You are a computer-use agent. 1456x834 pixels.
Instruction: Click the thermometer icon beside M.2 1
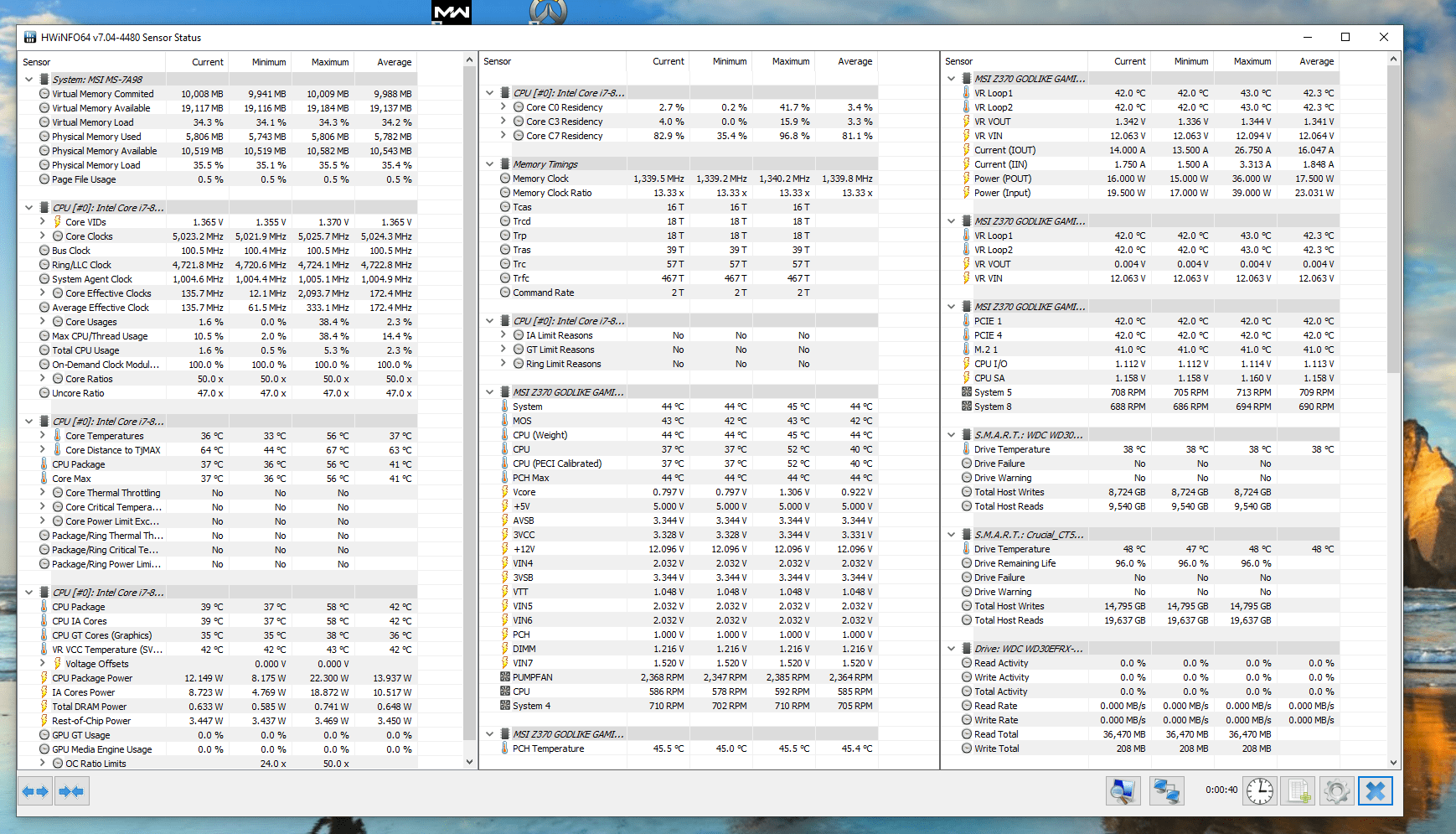coord(967,350)
